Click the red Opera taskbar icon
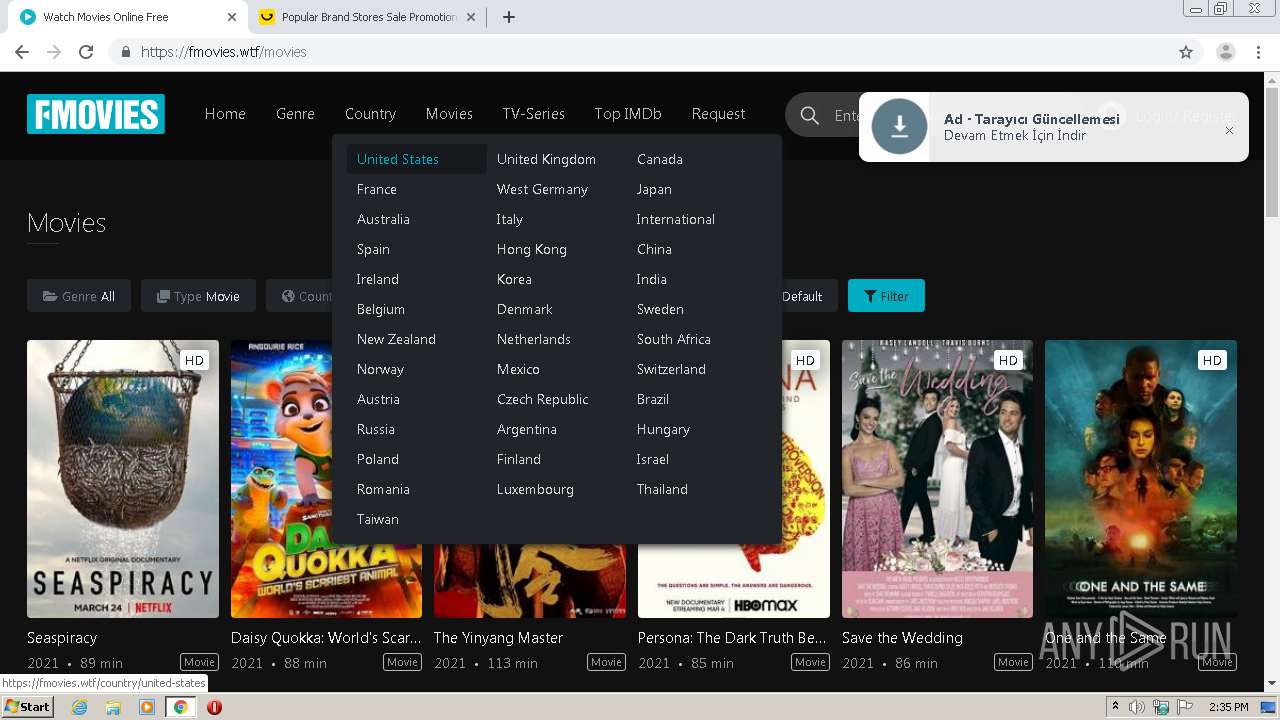Viewport: 1280px width, 720px height. click(x=214, y=707)
